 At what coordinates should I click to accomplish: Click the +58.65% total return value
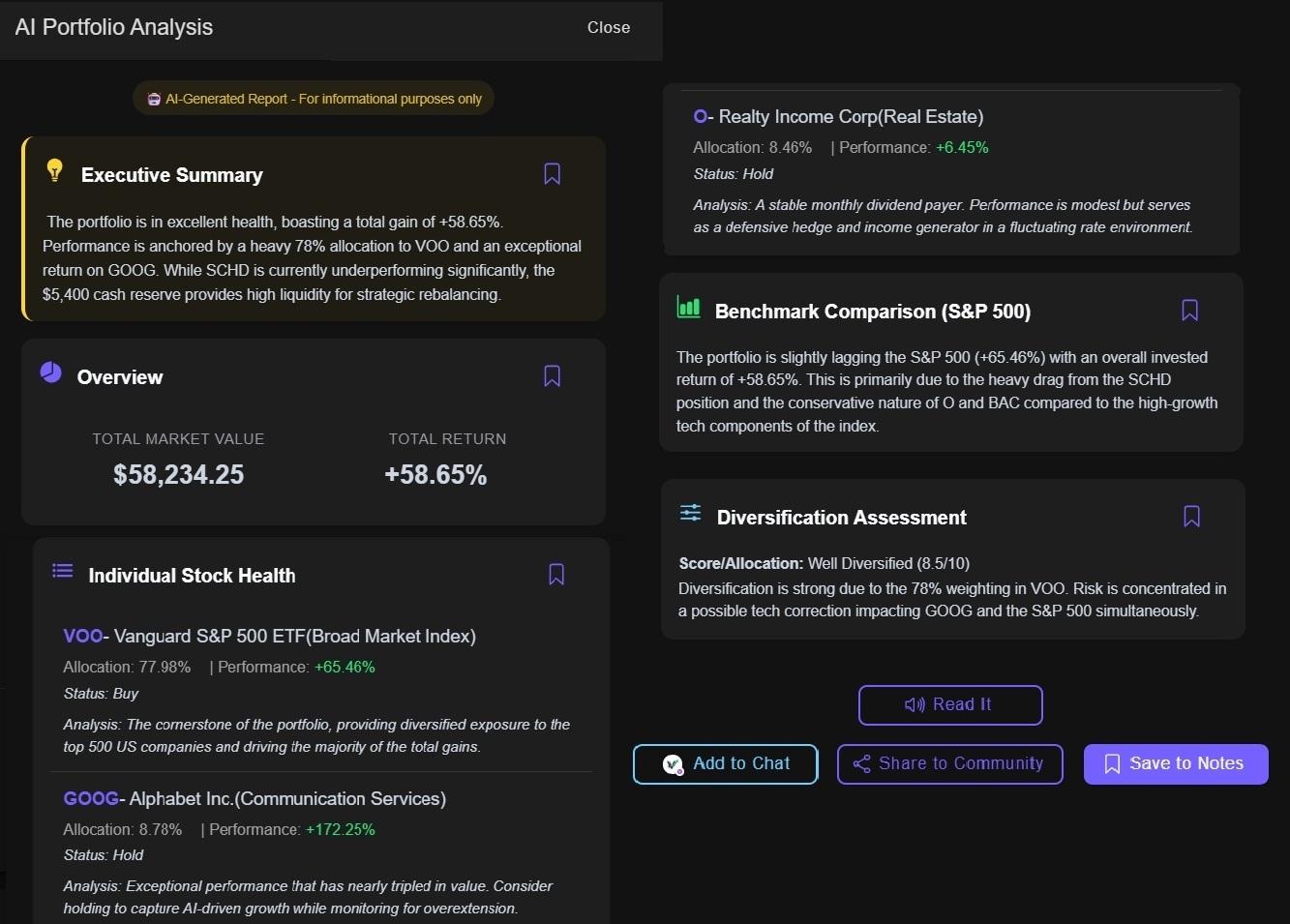click(435, 475)
